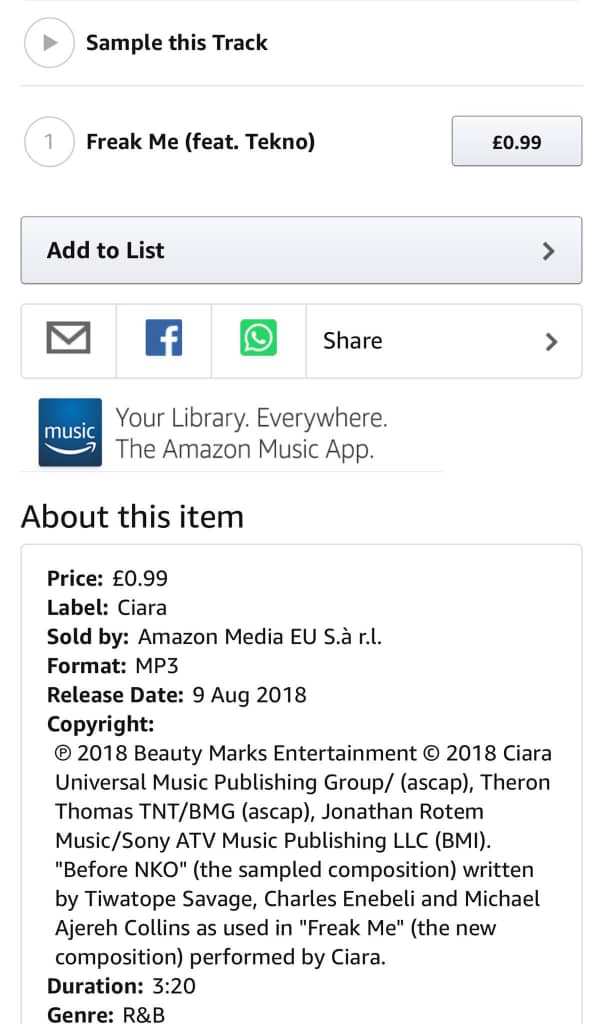The width and height of the screenshot is (603, 1024).
Task: Open the Add to List button
Action: tap(301, 251)
